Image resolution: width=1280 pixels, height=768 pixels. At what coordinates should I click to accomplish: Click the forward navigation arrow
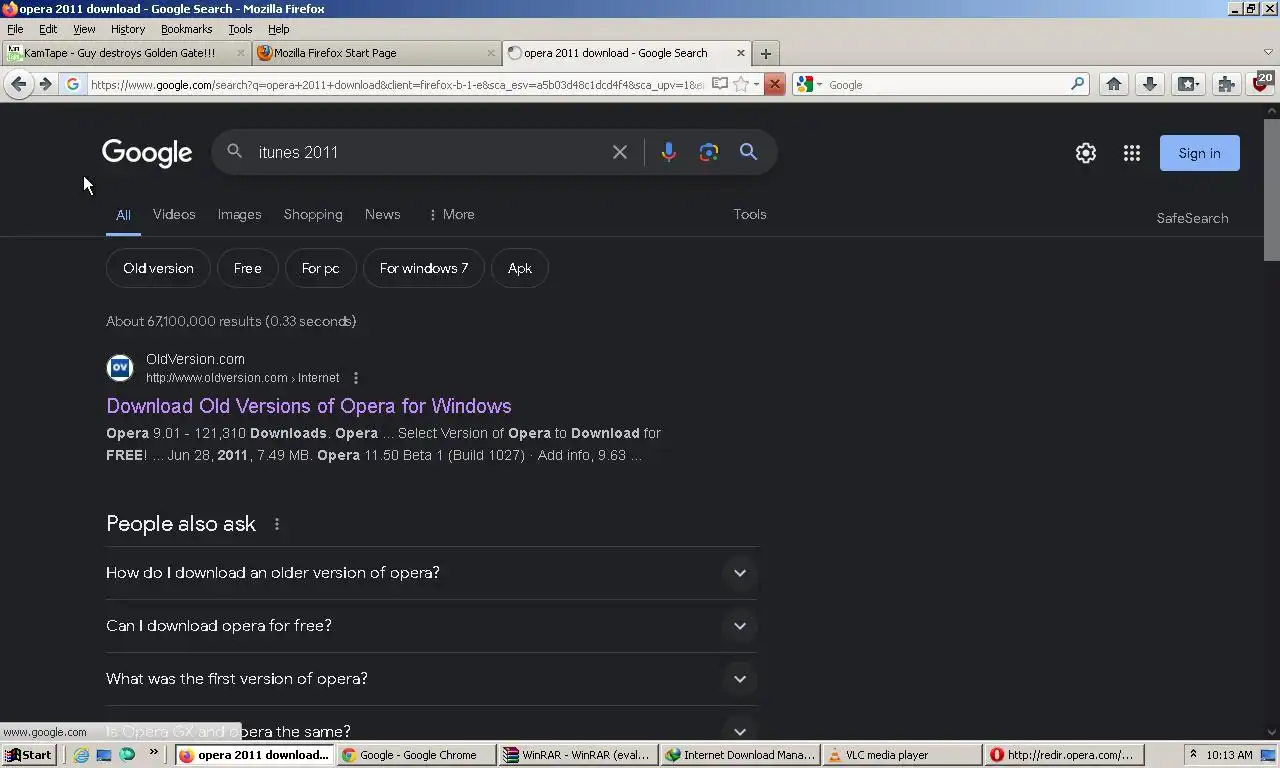point(45,85)
